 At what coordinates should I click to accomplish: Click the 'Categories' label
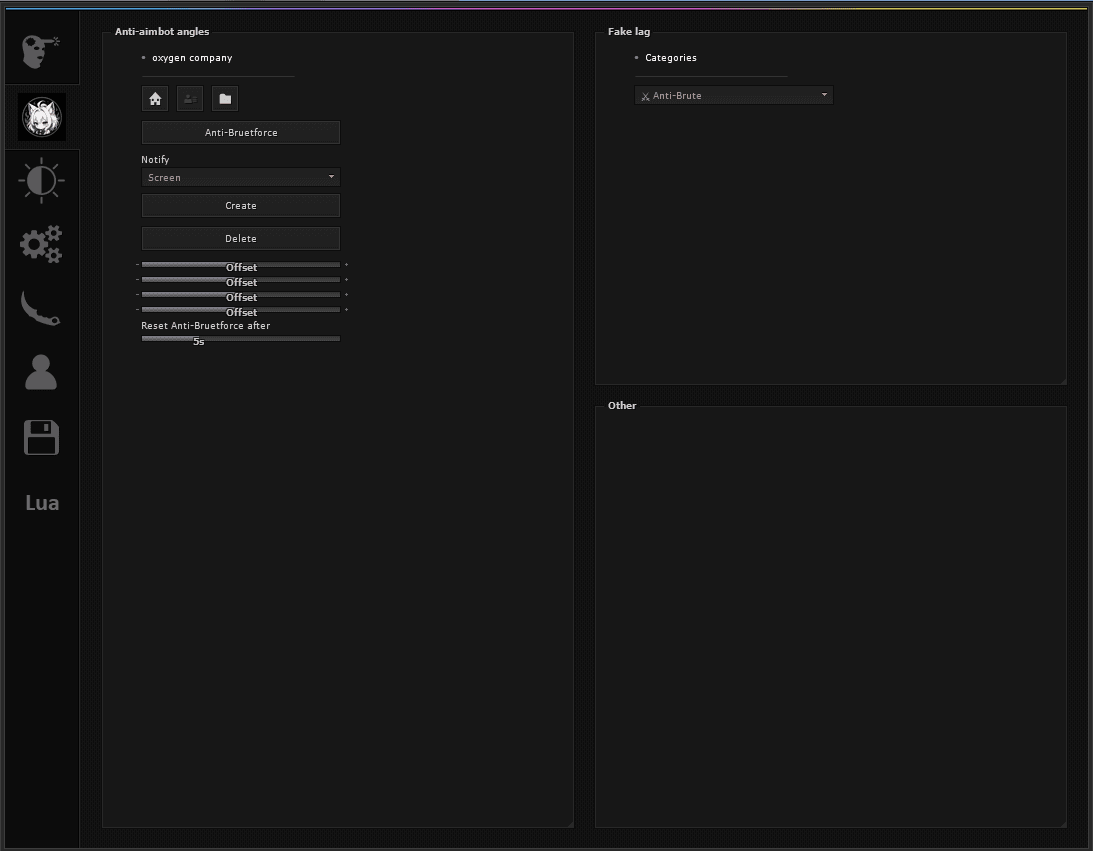671,58
